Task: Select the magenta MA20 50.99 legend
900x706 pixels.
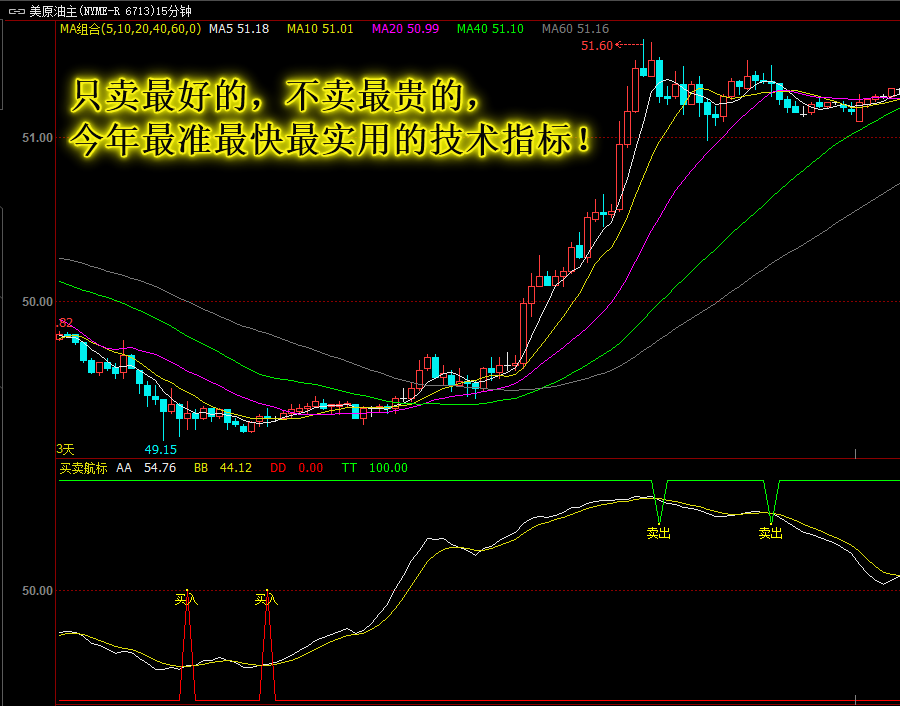Action: pyautogui.click(x=405, y=30)
